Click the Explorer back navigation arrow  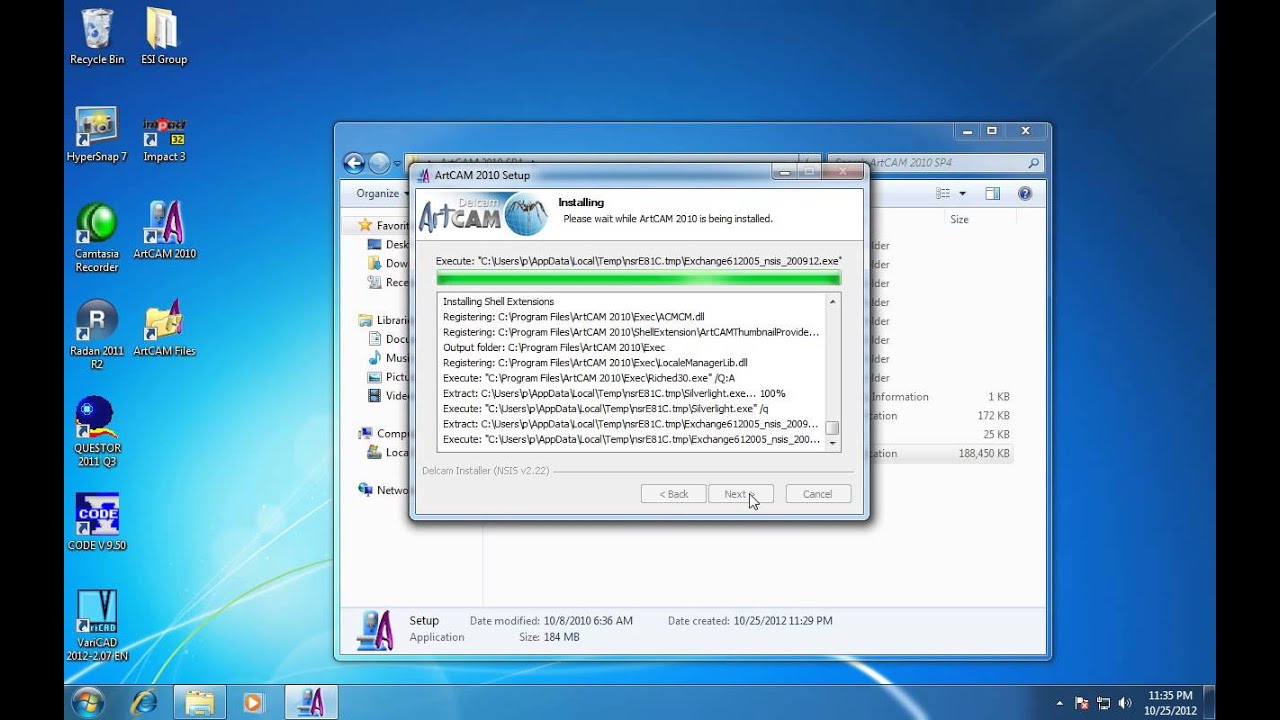(x=353, y=163)
